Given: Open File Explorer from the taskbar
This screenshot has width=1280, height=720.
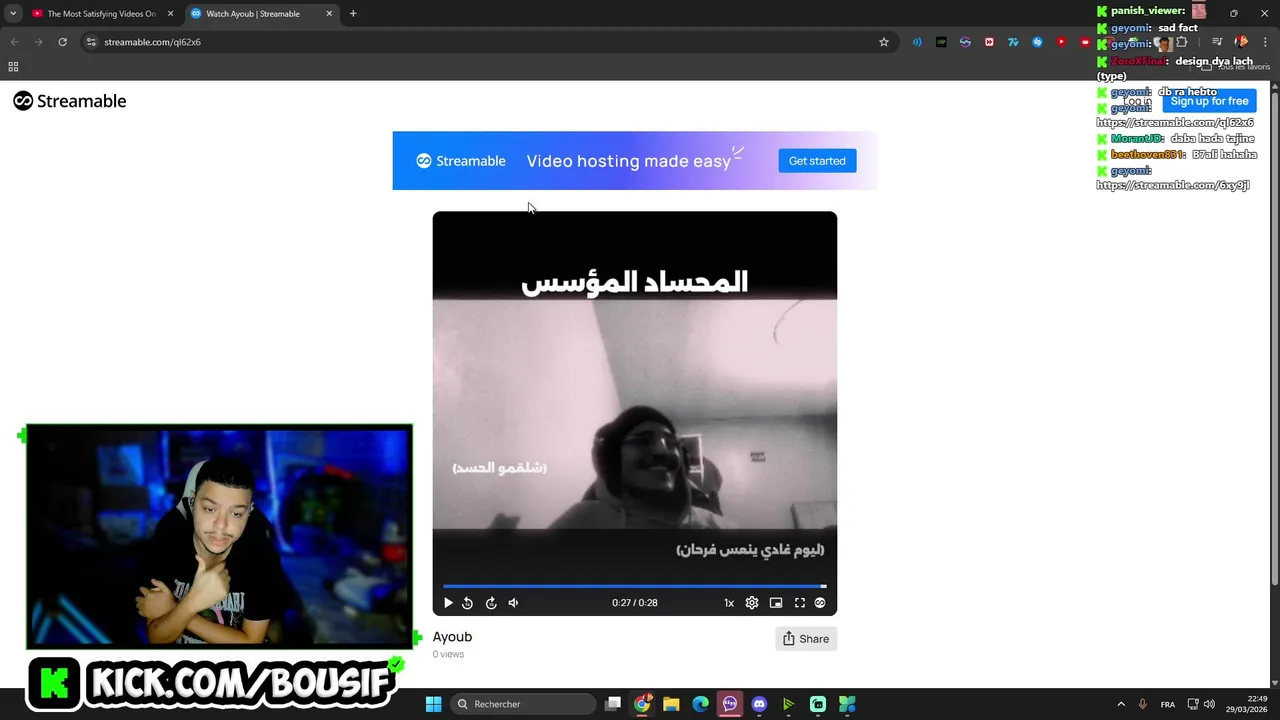Looking at the screenshot, I should tap(671, 704).
